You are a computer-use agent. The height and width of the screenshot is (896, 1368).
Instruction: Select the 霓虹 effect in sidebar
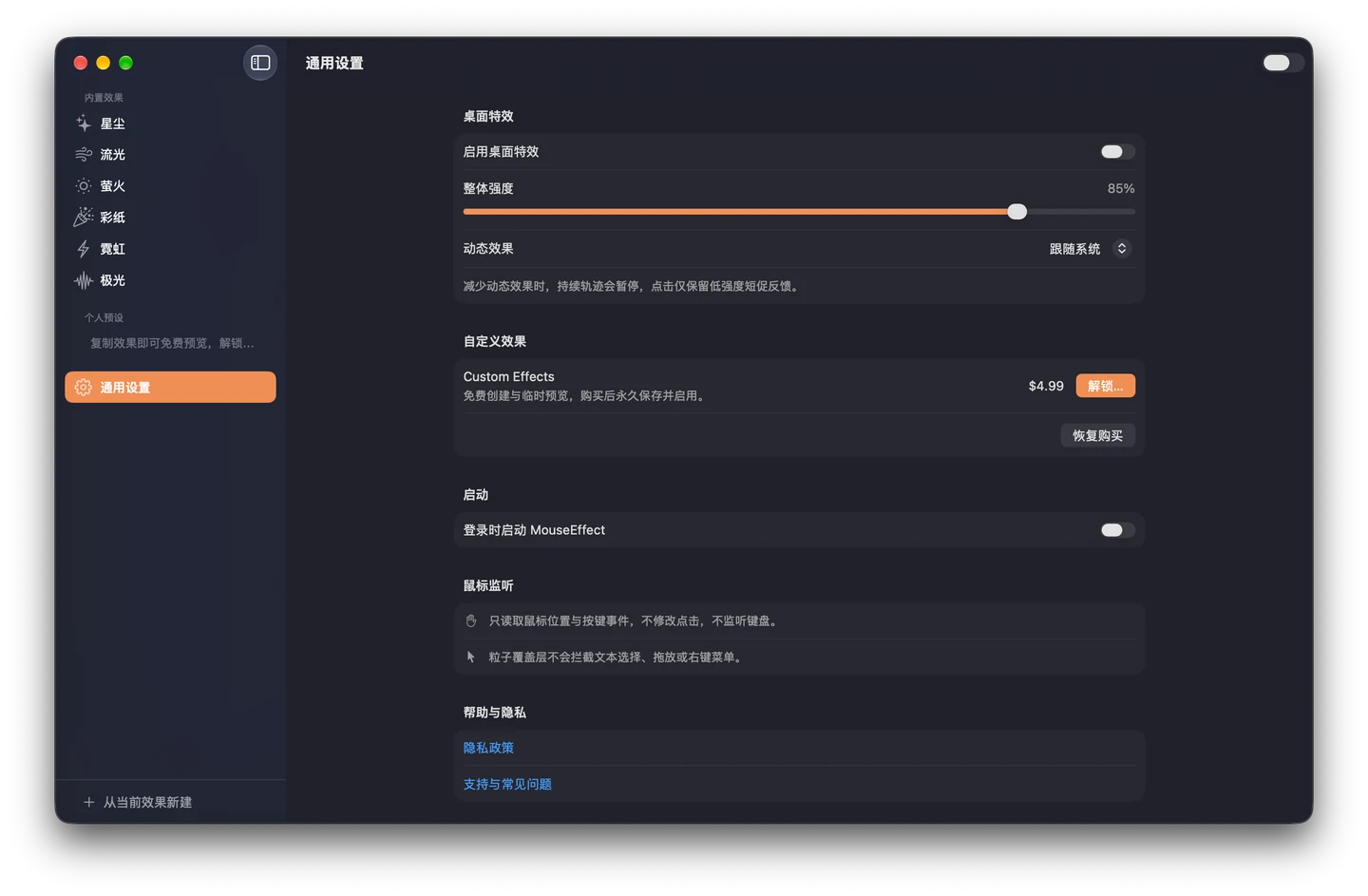(170, 249)
